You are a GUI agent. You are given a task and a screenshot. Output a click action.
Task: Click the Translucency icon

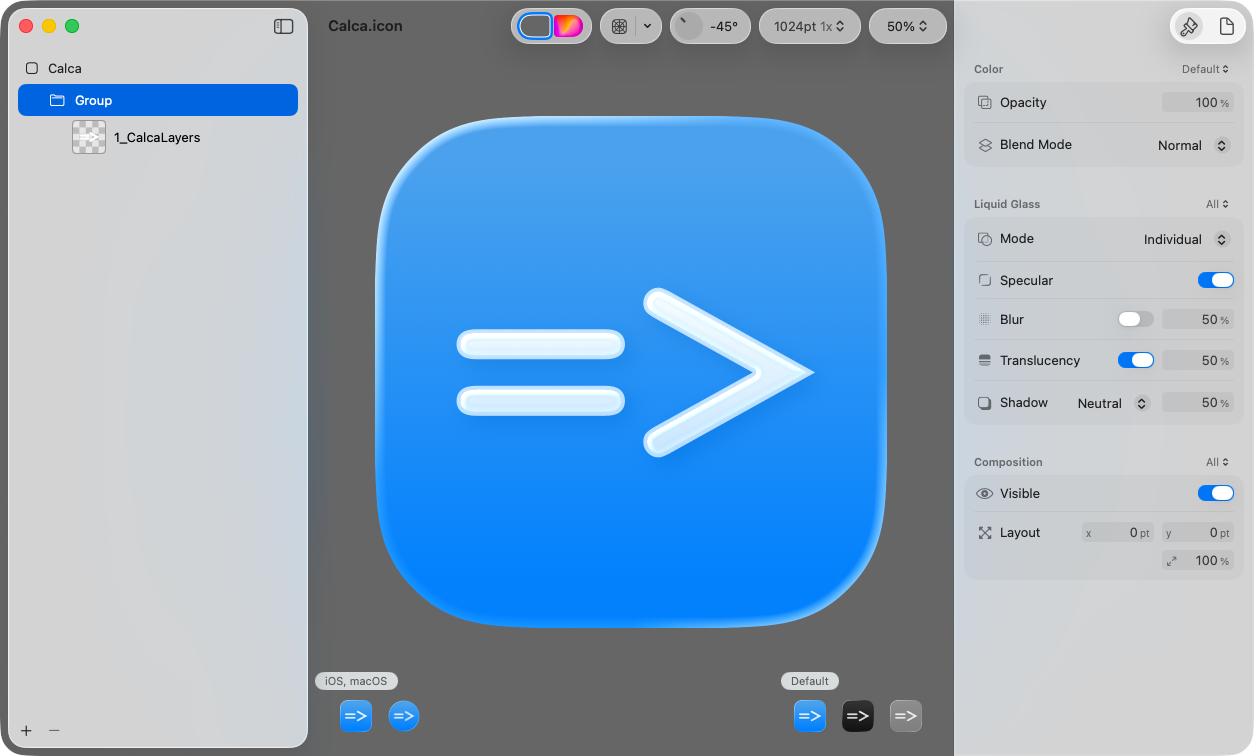(985, 360)
